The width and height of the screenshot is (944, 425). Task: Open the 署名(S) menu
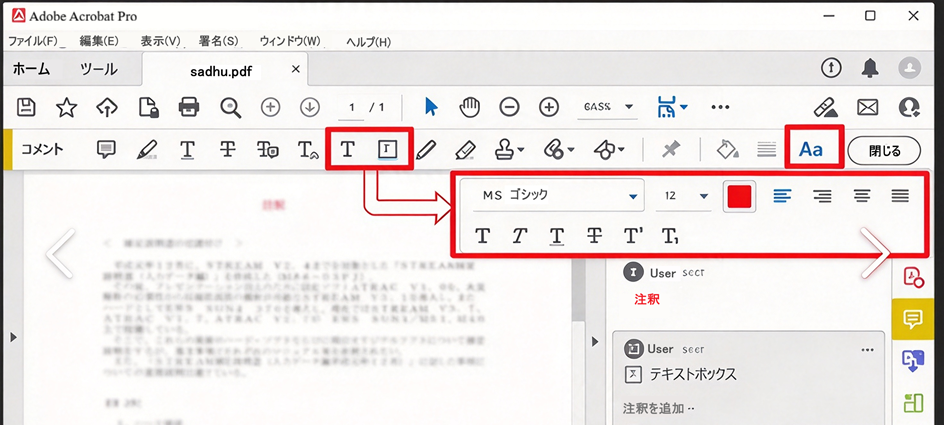pyautogui.click(x=219, y=42)
